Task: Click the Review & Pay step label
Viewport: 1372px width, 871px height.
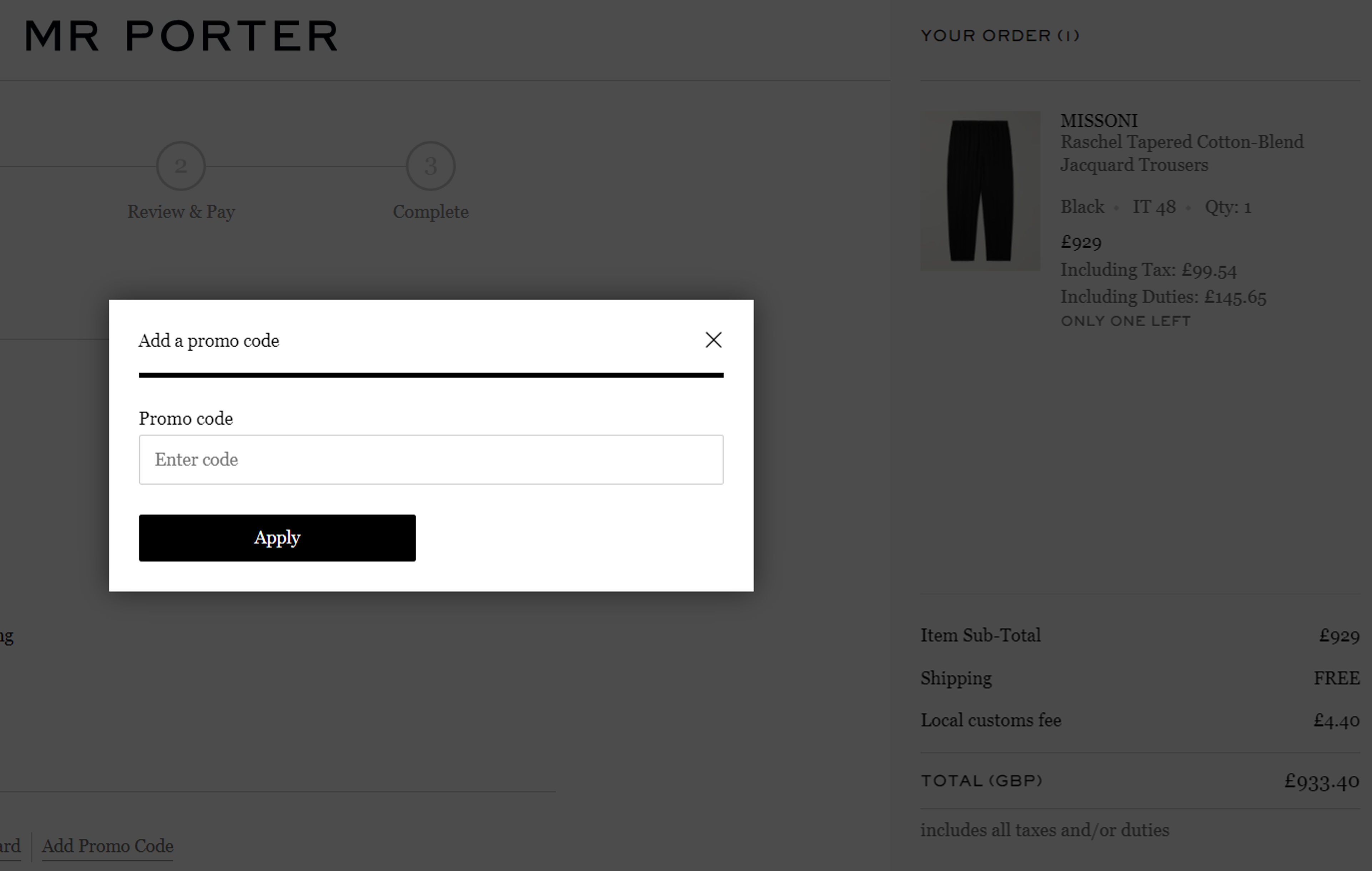Action: coord(181,211)
